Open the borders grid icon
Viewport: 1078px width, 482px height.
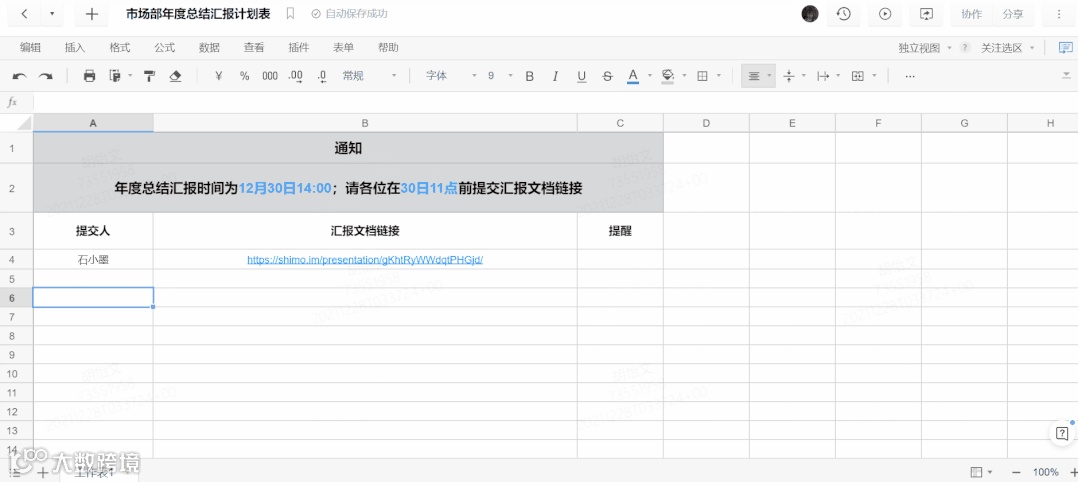click(x=702, y=76)
